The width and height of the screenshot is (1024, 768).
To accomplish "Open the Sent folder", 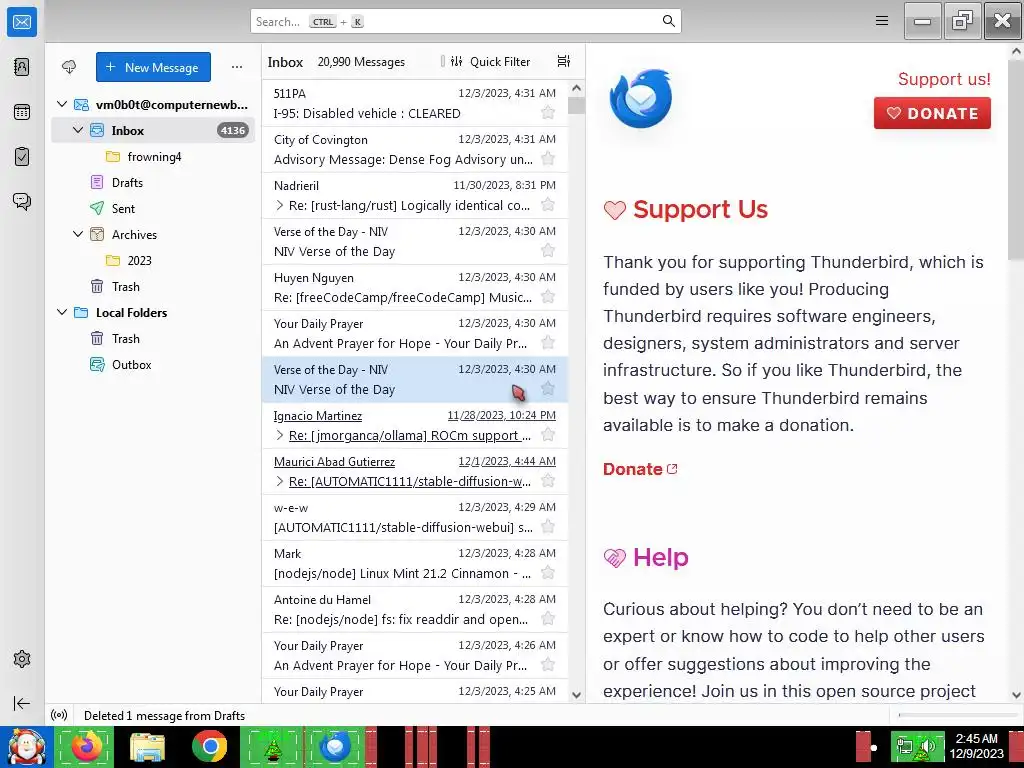I will point(153,208).
